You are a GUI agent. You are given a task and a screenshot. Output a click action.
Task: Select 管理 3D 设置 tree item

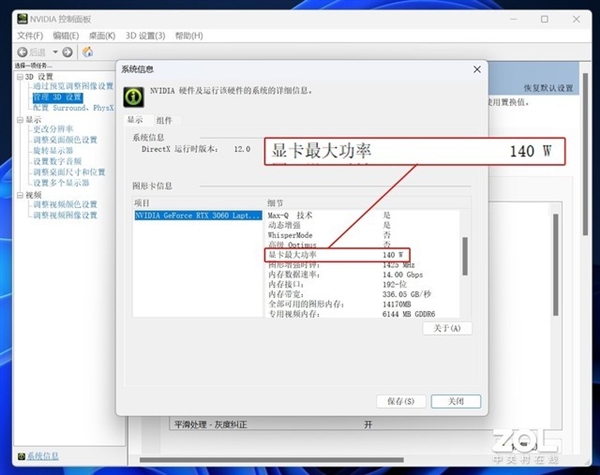click(57, 97)
